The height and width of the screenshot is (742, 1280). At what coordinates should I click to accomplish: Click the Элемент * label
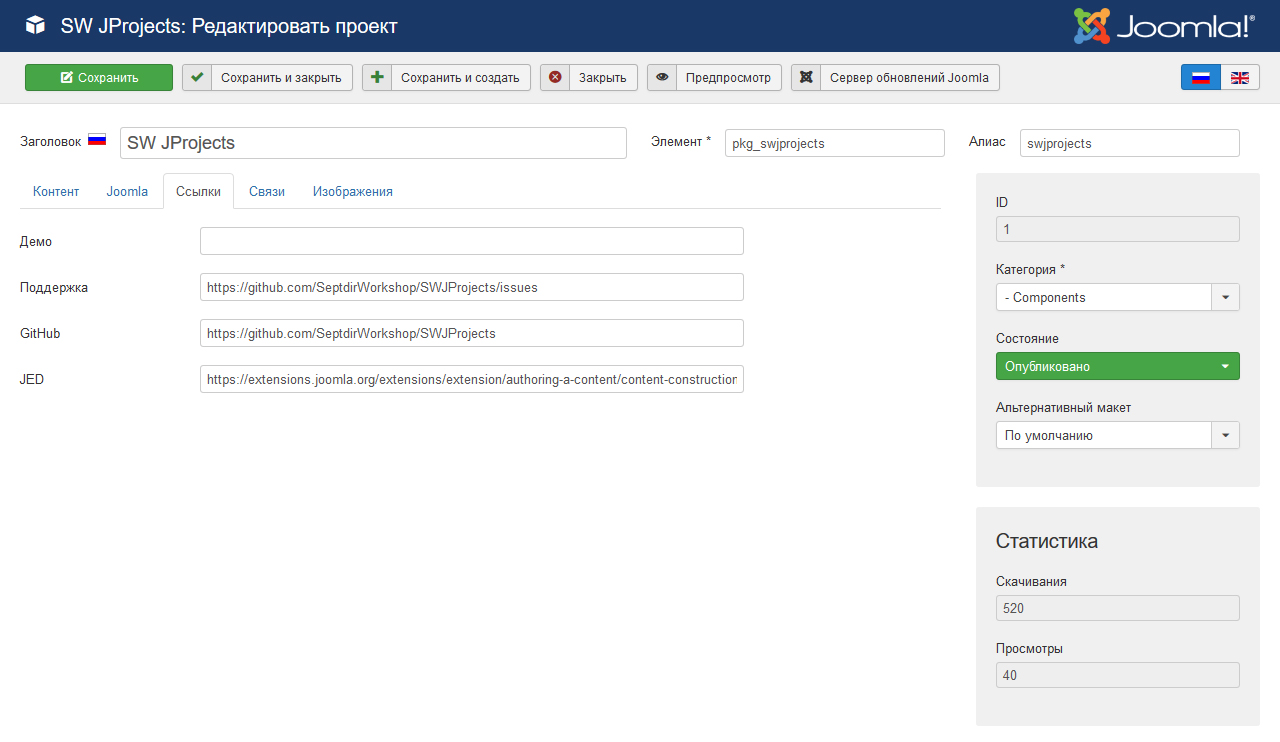pos(681,141)
